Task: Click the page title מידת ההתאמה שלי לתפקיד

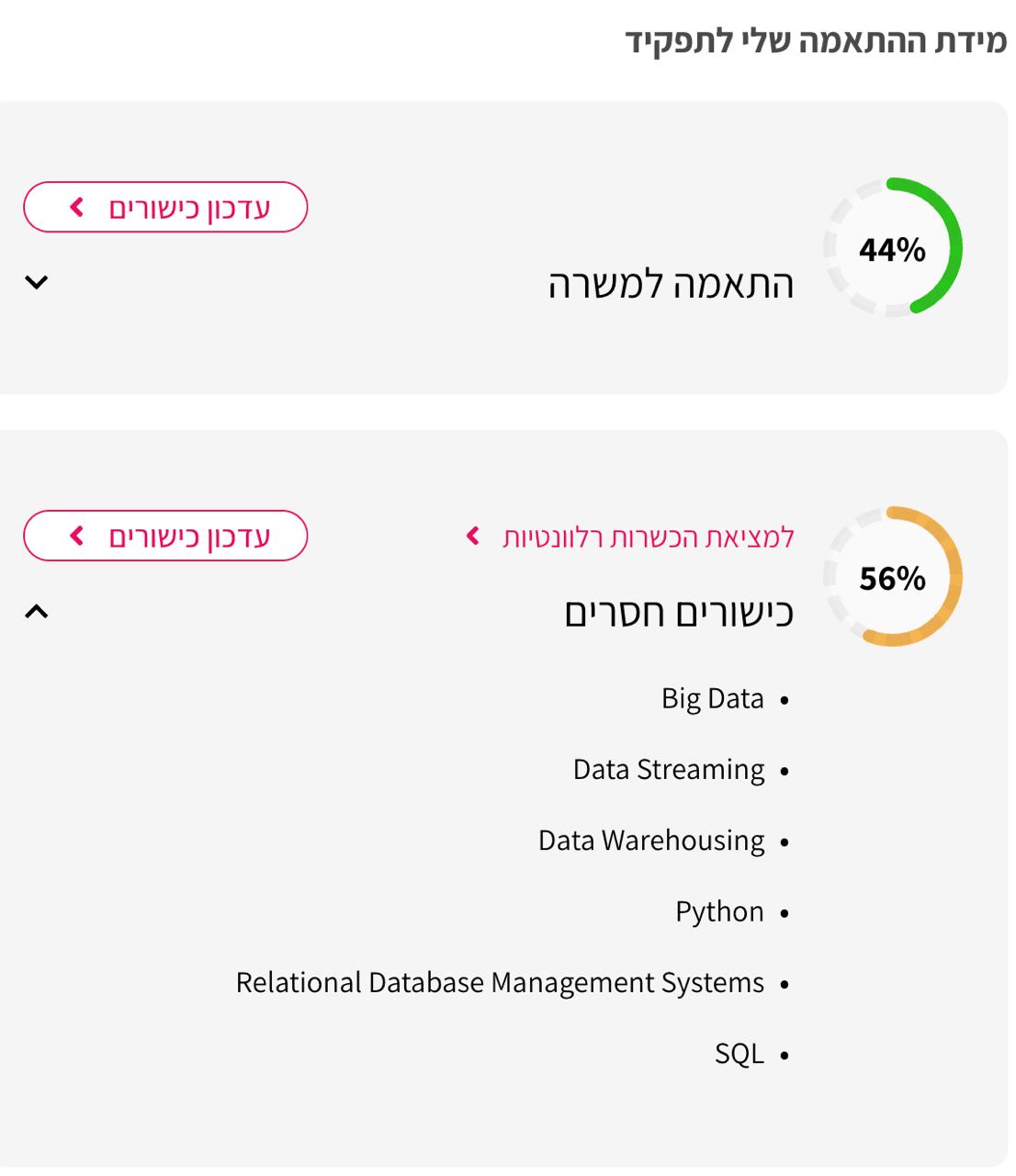Action: tap(816, 41)
